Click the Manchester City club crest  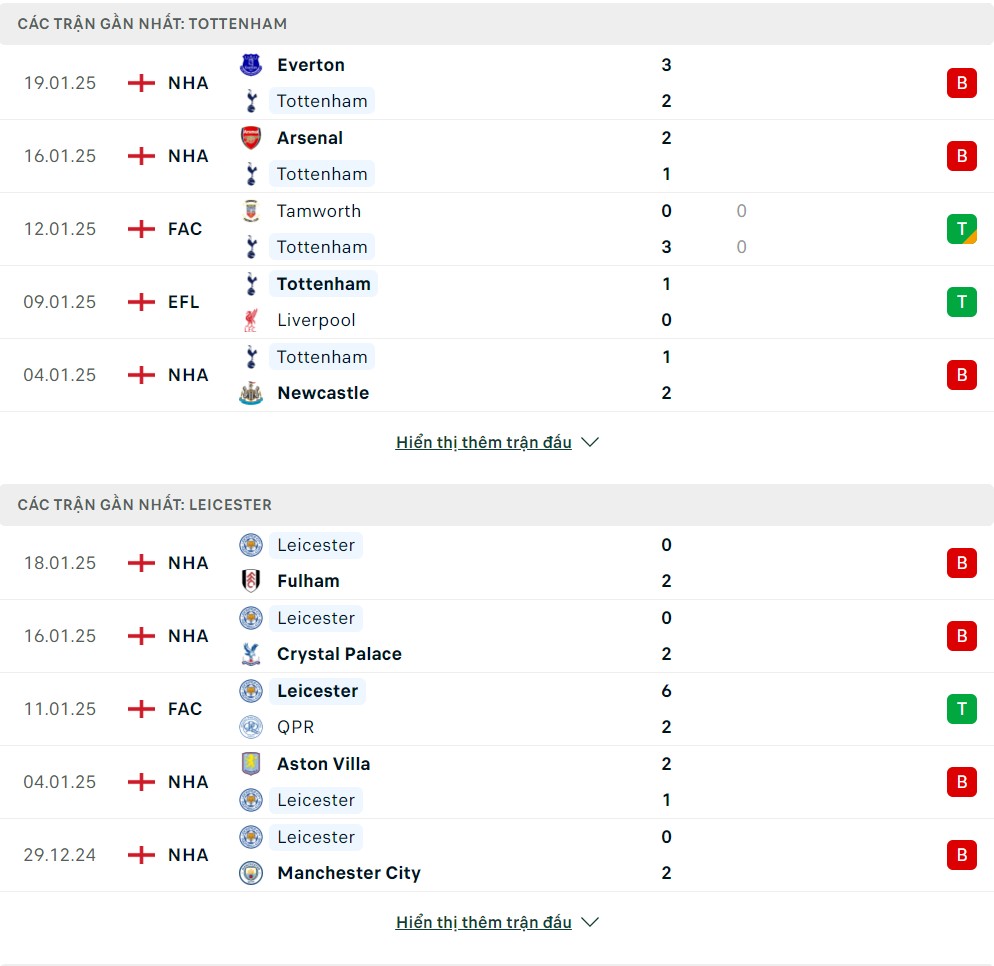(251, 873)
